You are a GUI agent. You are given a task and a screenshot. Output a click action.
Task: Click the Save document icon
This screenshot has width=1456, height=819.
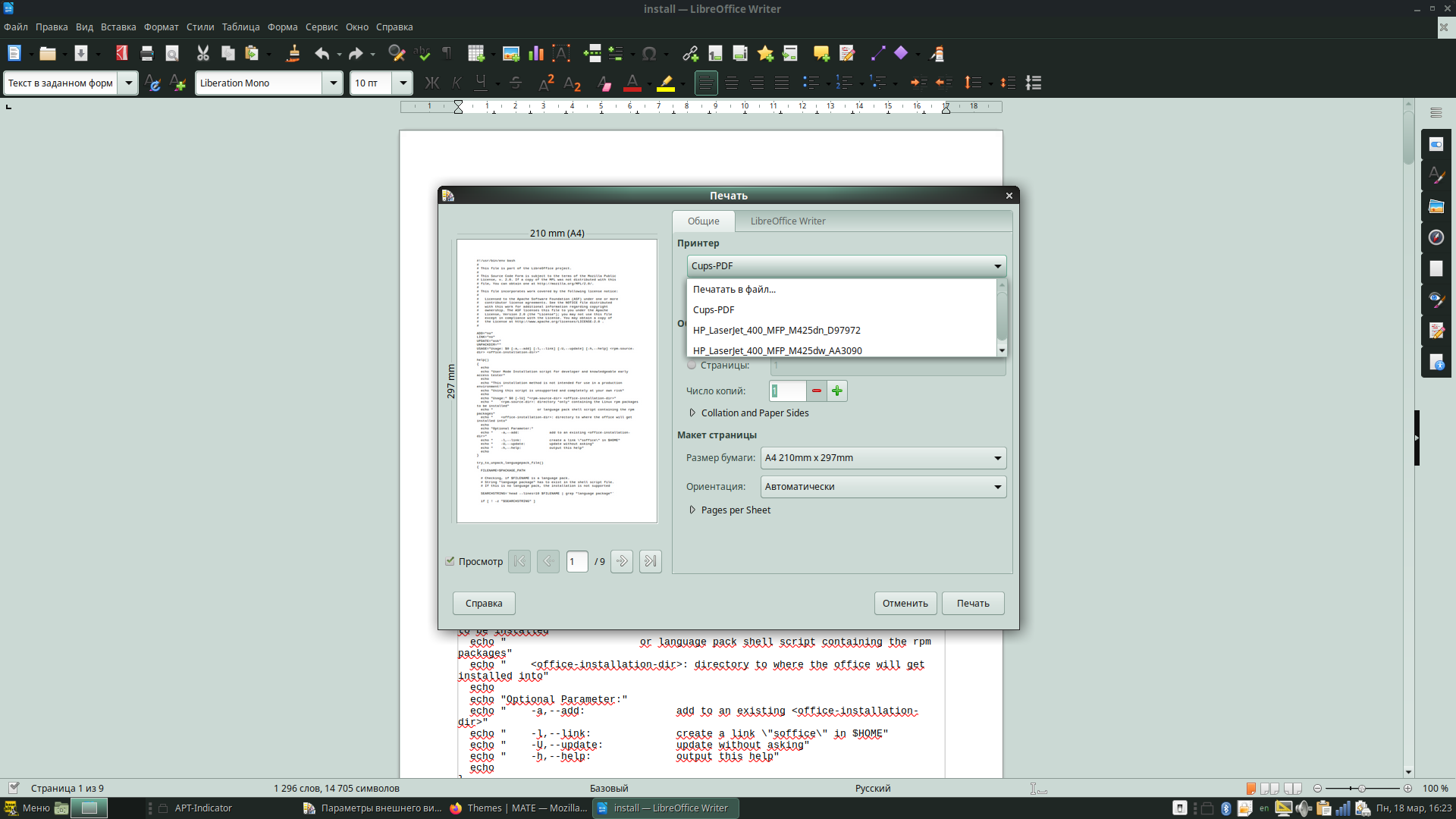pyautogui.click(x=80, y=53)
